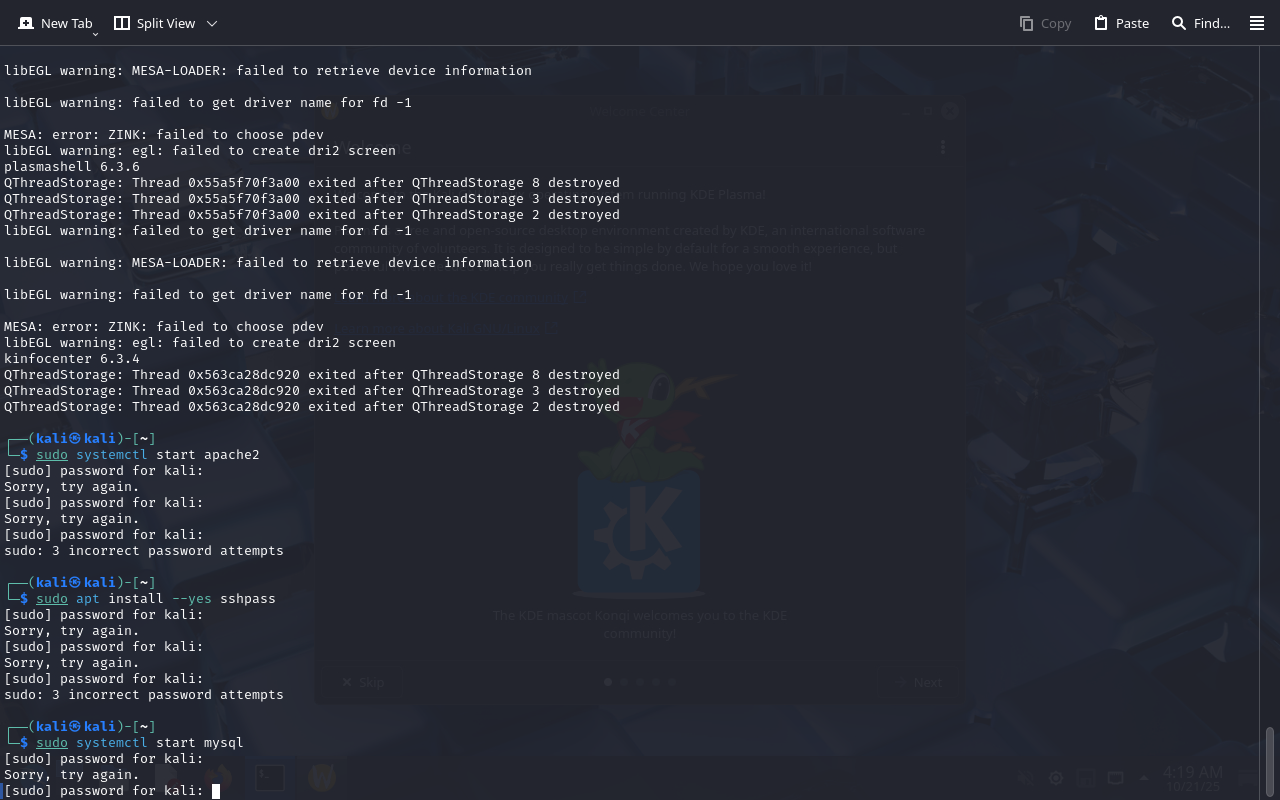This screenshot has width=1280, height=800.
Task: Click the 'Find...' text label
Action: 1212,23
